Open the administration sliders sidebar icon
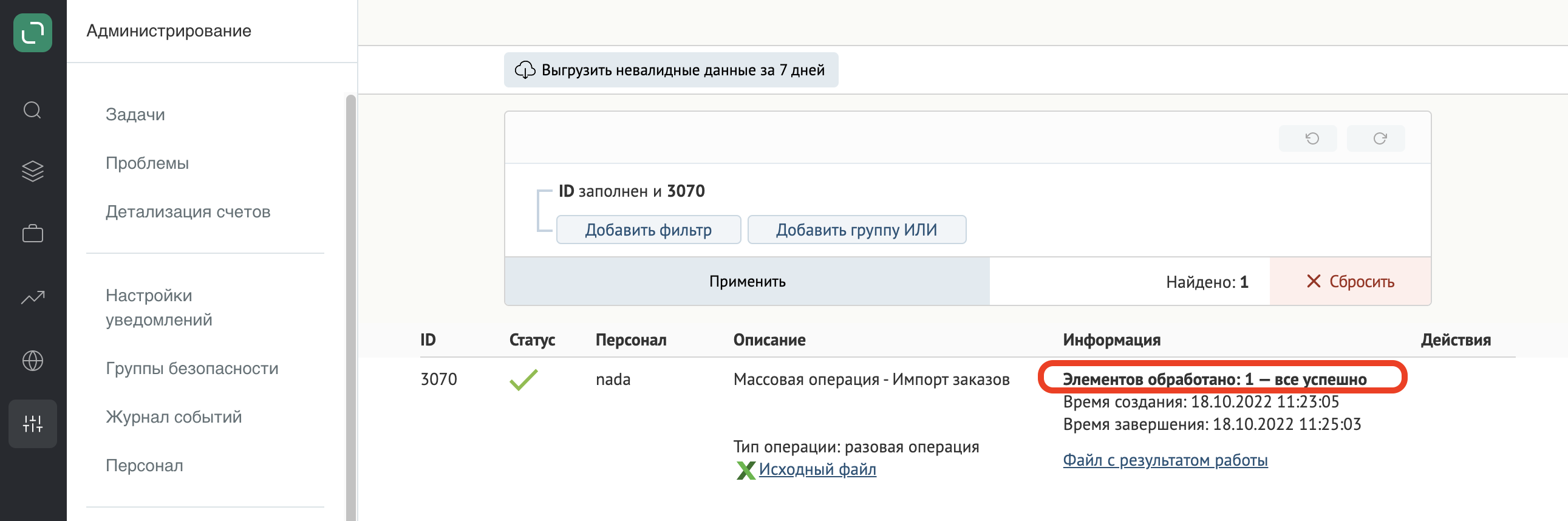 [x=33, y=424]
